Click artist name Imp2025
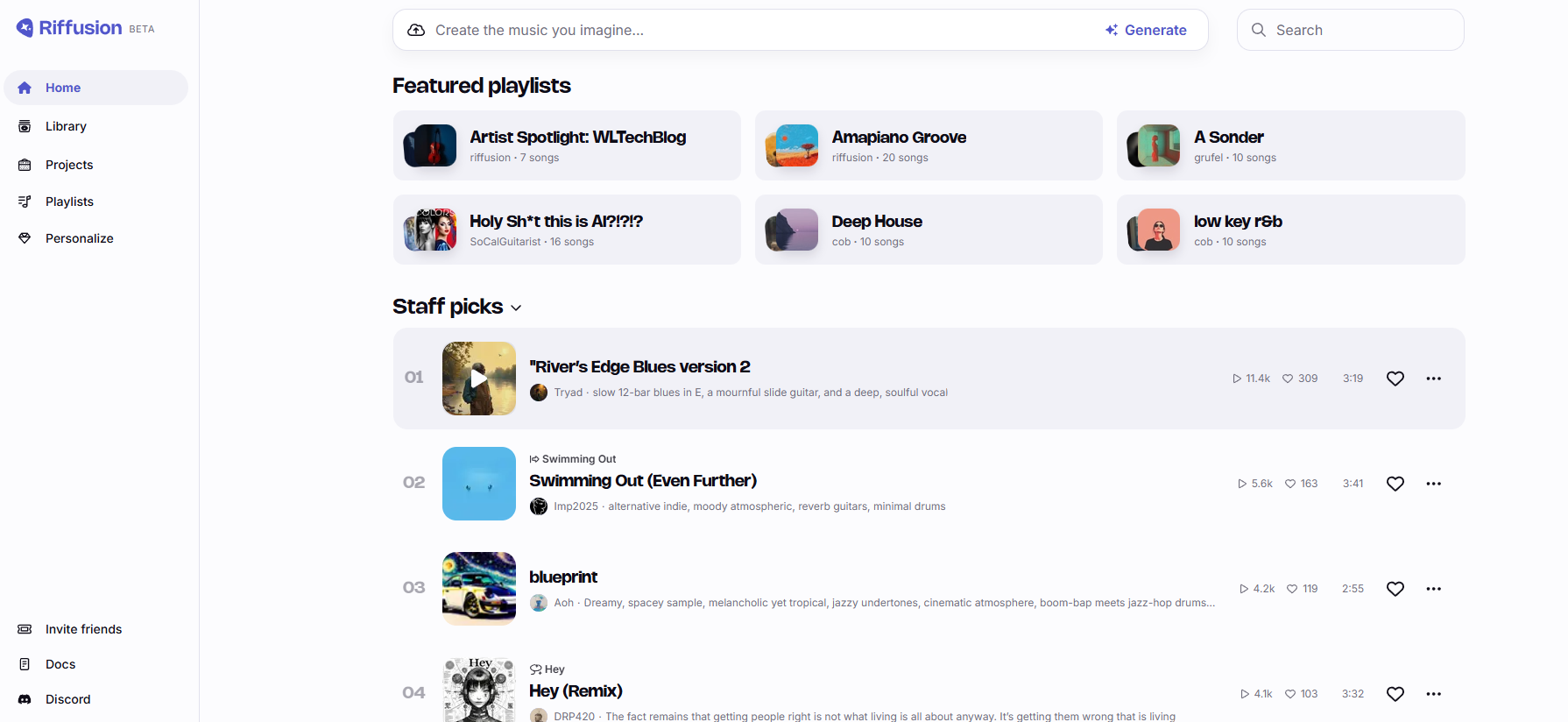This screenshot has width=1568, height=722. point(576,506)
